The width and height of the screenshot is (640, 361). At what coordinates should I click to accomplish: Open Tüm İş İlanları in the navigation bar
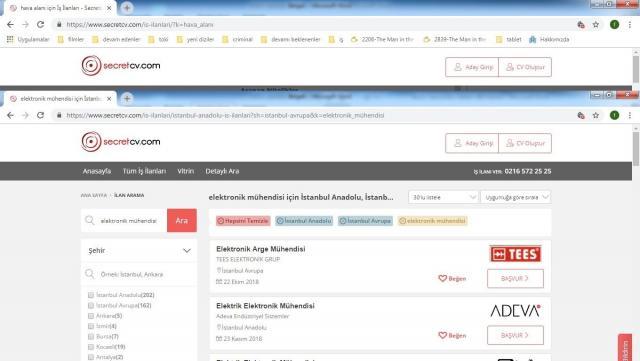point(144,171)
